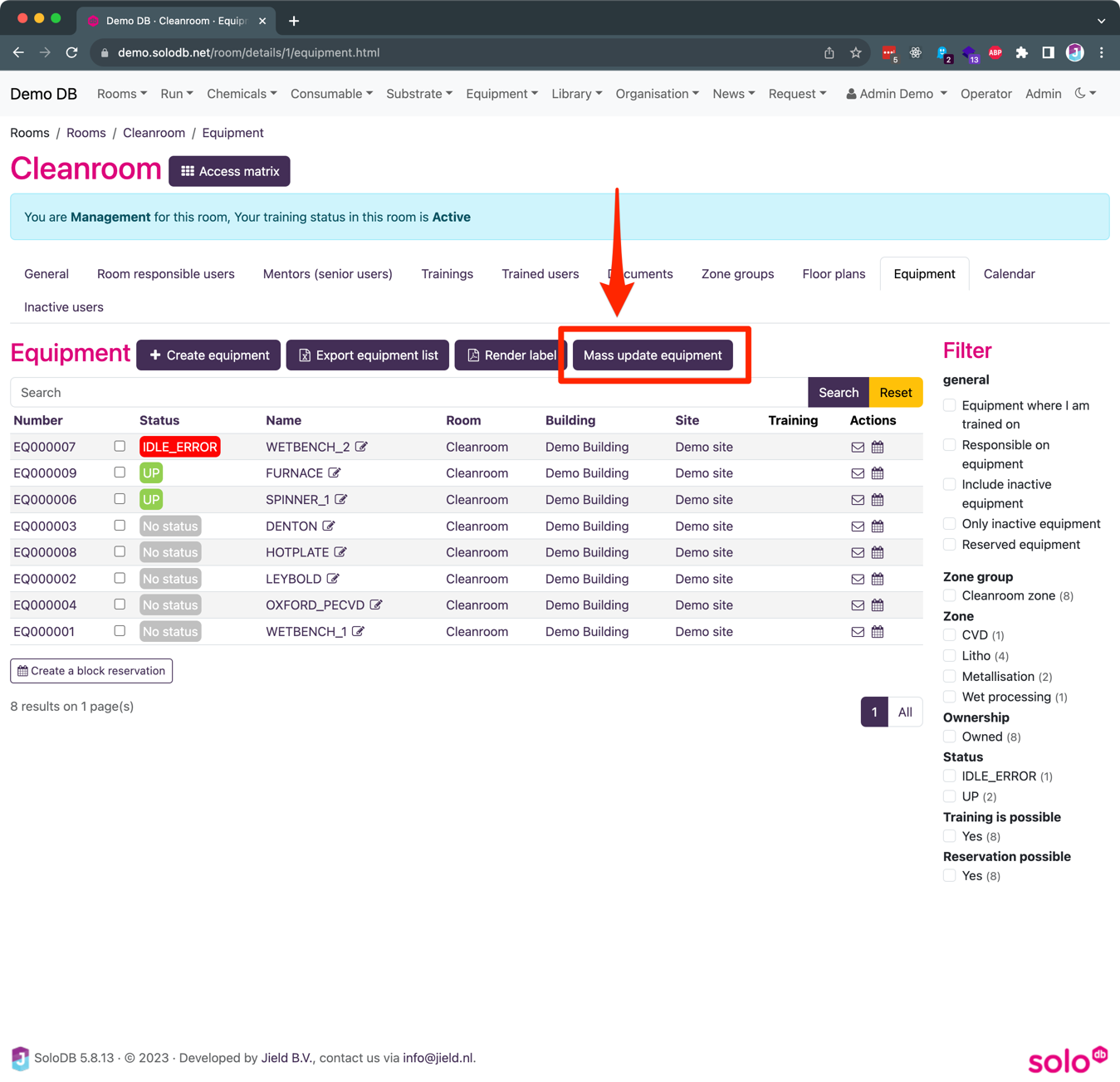
Task: Click the envelope icon for FURNACE row
Action: pos(858,473)
